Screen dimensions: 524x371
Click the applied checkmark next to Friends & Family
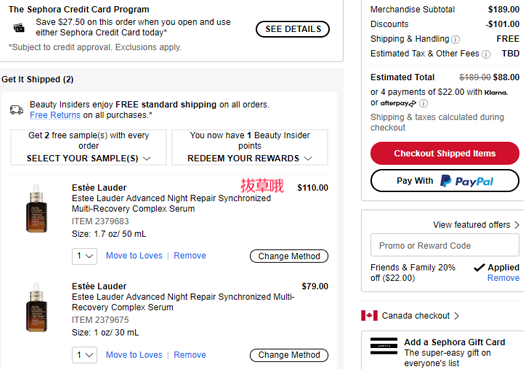pos(479,267)
